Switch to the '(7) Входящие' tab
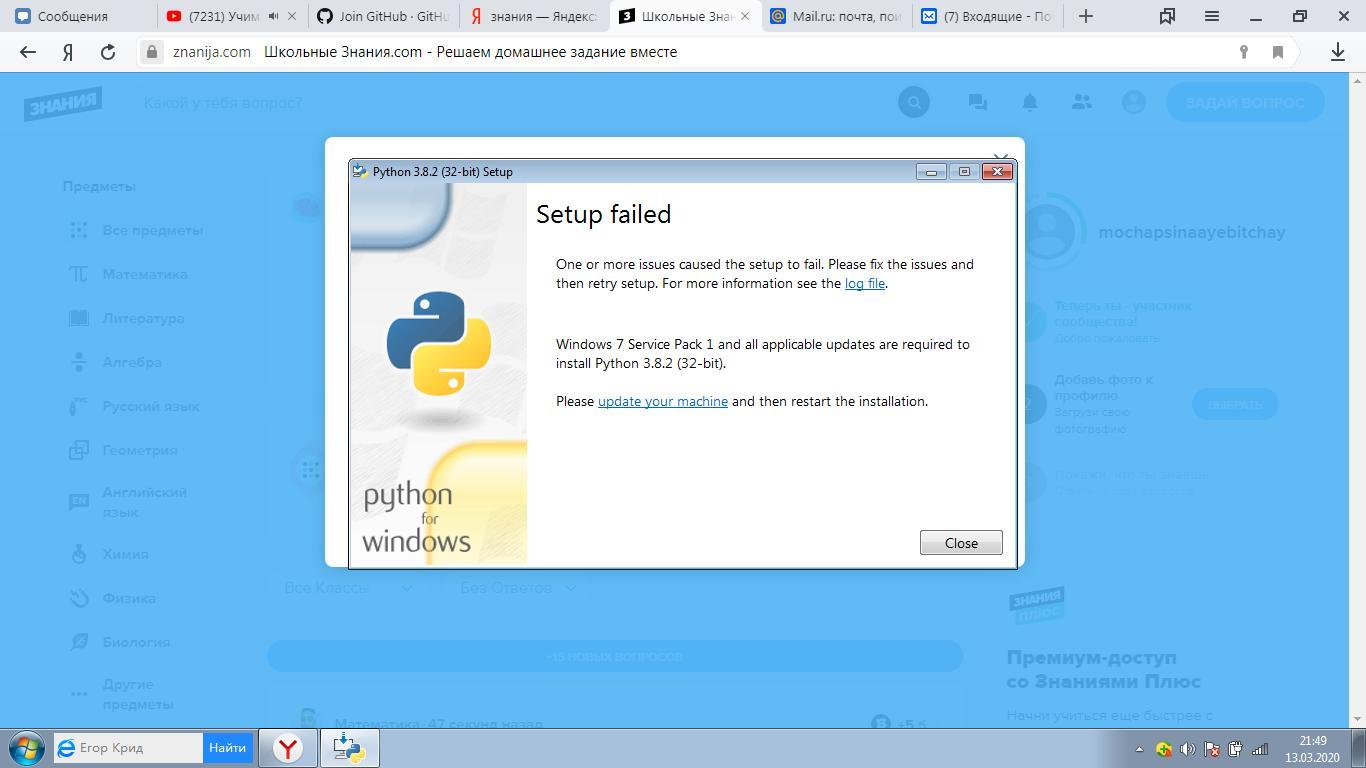This screenshot has height=768, width=1366. (988, 16)
